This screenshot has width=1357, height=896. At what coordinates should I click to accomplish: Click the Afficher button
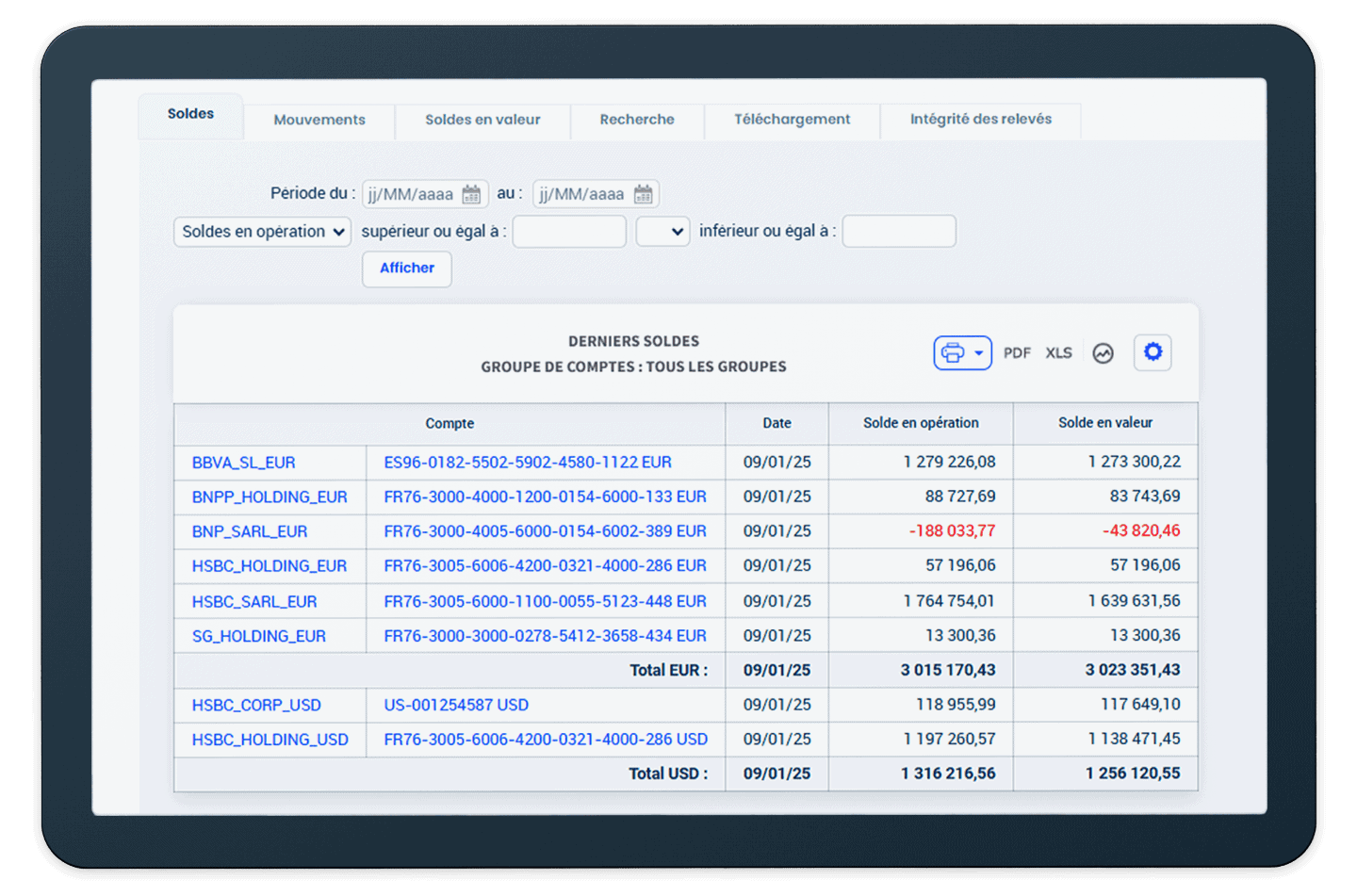click(x=407, y=269)
